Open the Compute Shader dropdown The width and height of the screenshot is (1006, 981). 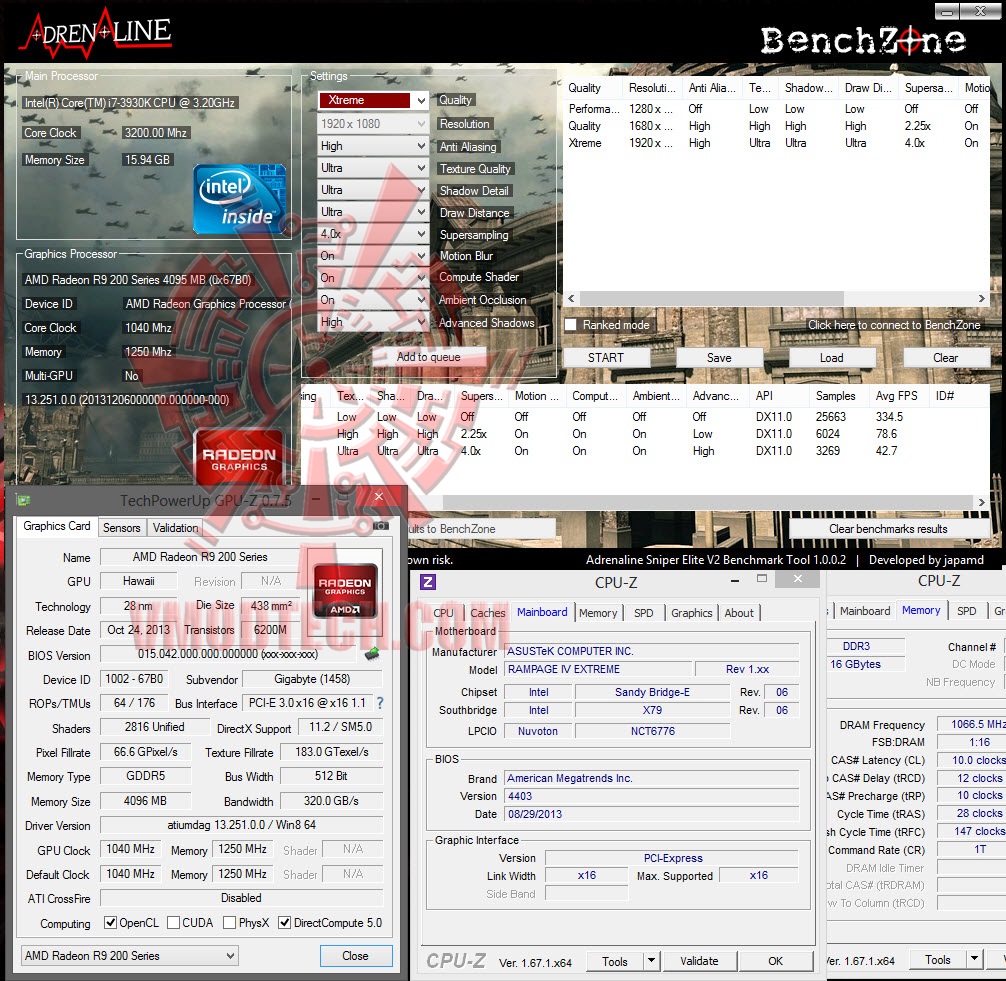[373, 277]
